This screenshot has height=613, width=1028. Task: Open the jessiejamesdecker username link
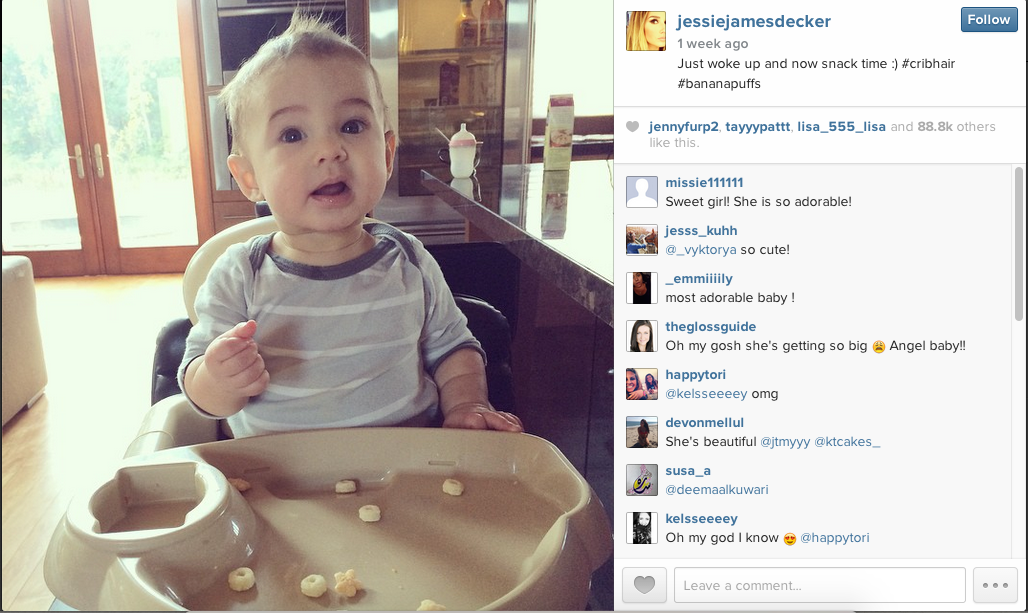pyautogui.click(x=754, y=22)
